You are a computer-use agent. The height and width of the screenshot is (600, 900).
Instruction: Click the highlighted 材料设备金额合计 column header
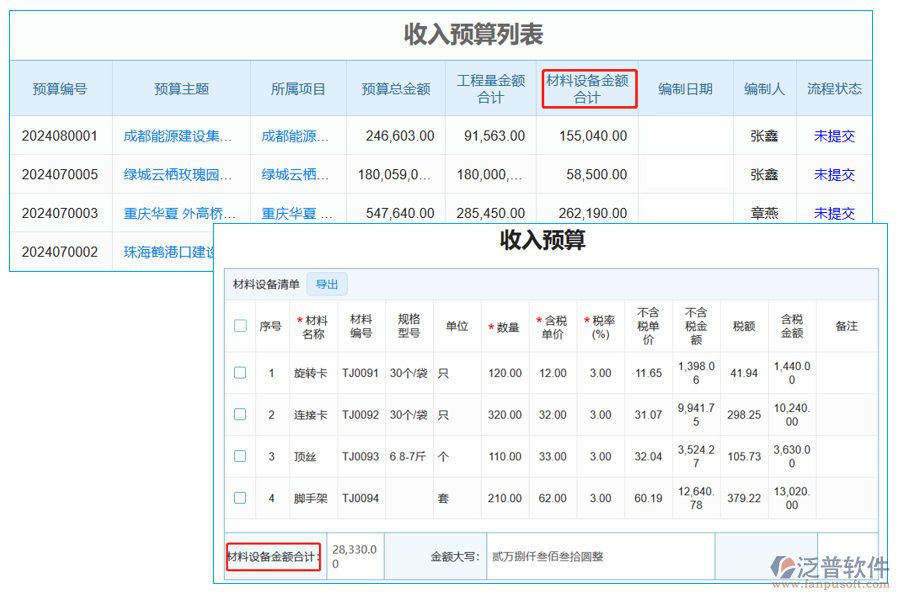[588, 89]
